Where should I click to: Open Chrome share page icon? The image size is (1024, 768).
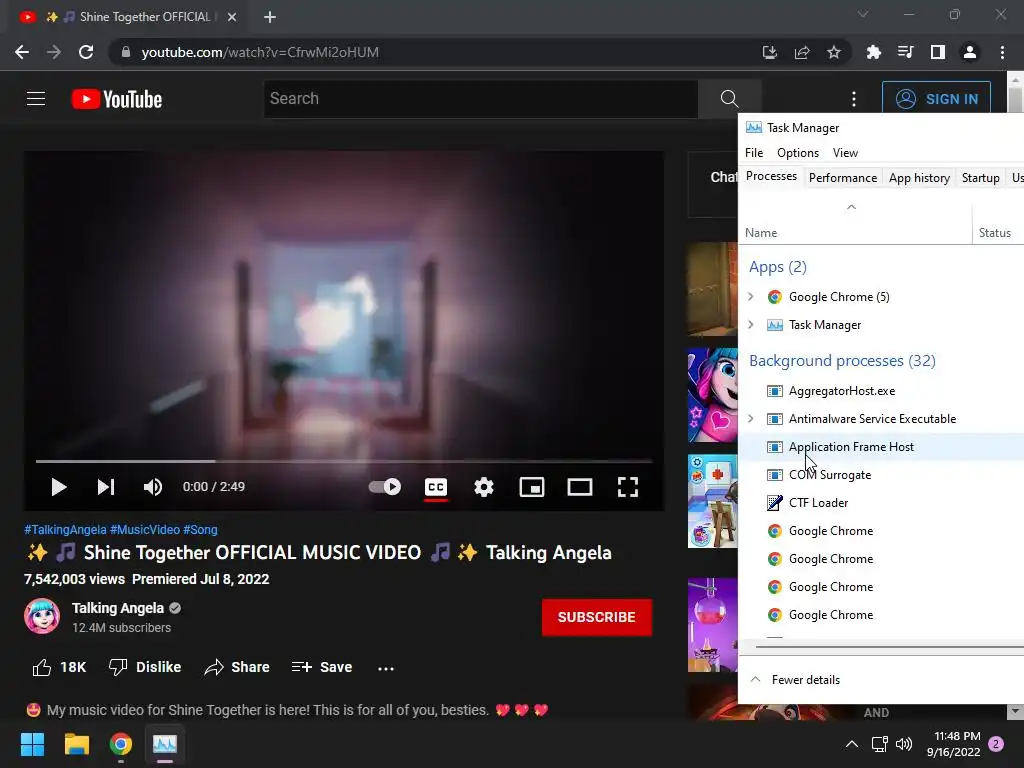click(x=802, y=52)
